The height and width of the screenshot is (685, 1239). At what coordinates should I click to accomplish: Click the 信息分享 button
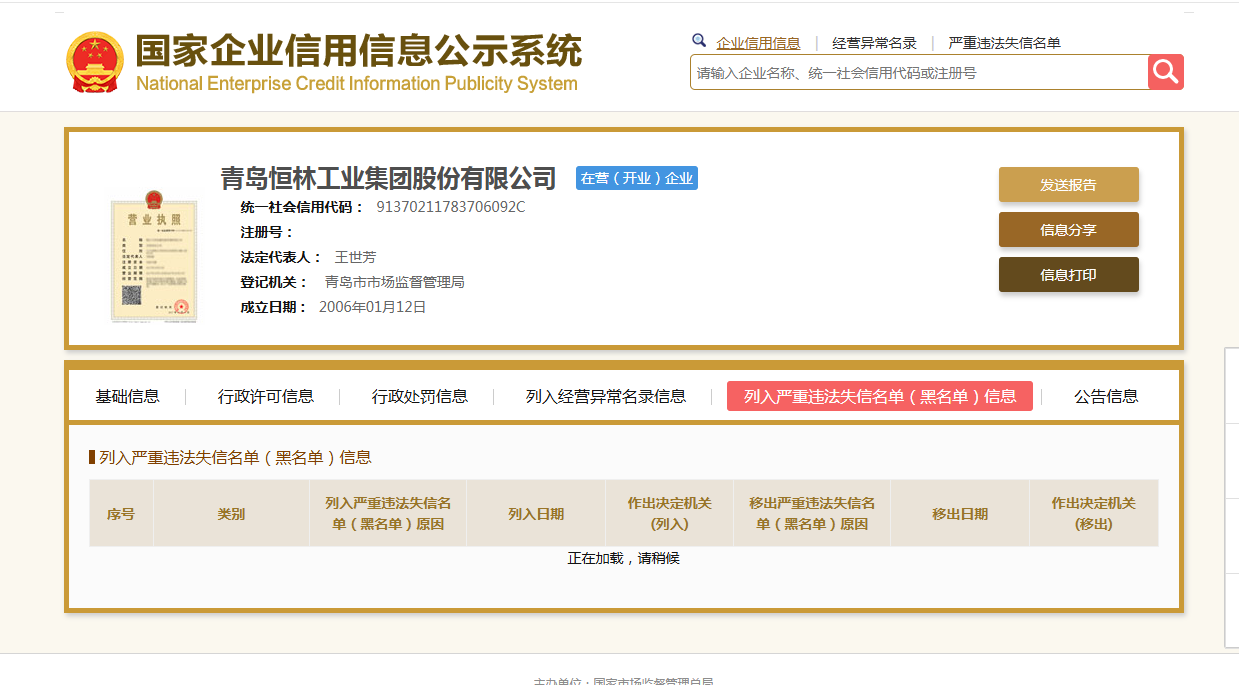1068,230
